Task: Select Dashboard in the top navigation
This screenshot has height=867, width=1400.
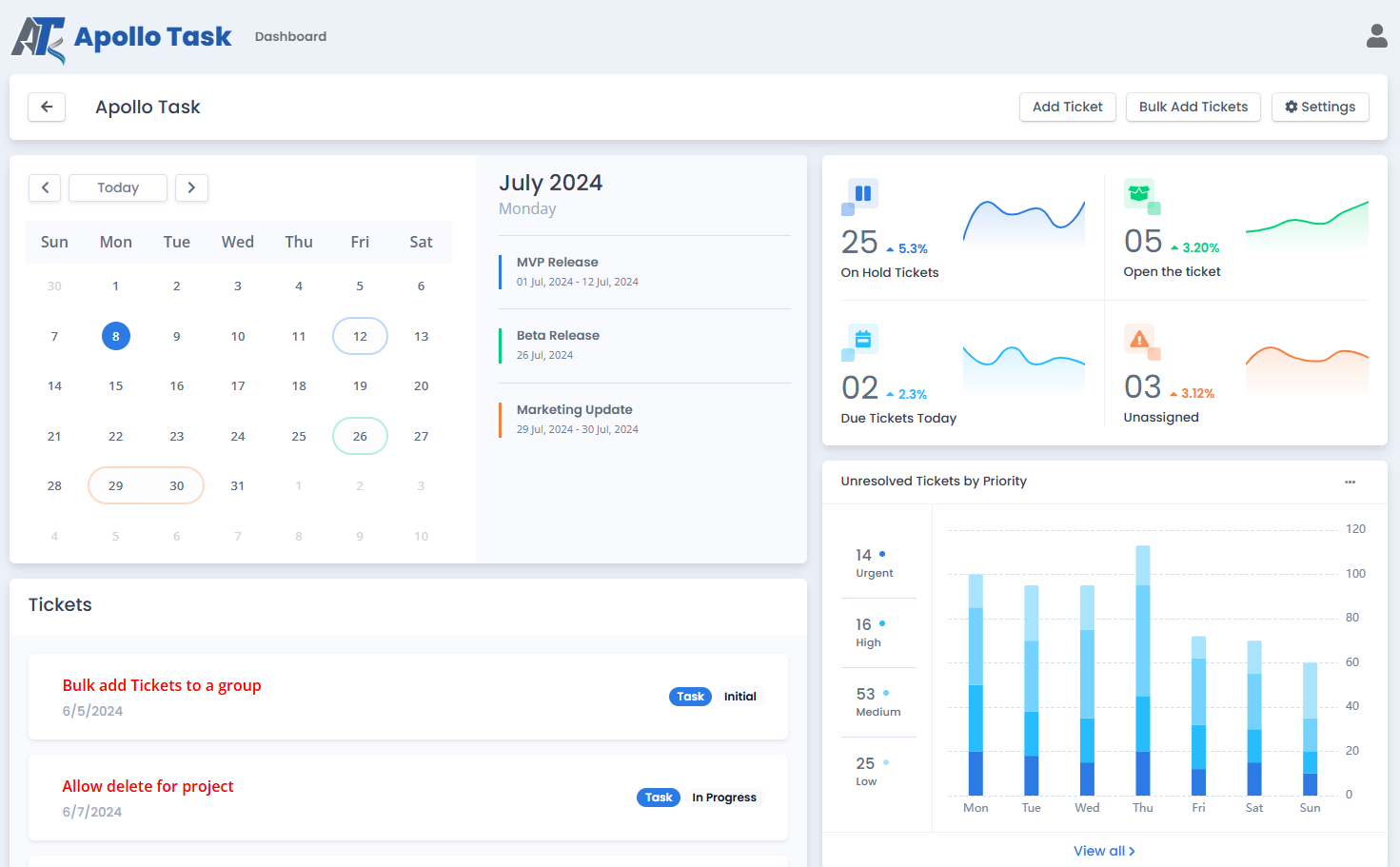Action: pyautogui.click(x=290, y=36)
